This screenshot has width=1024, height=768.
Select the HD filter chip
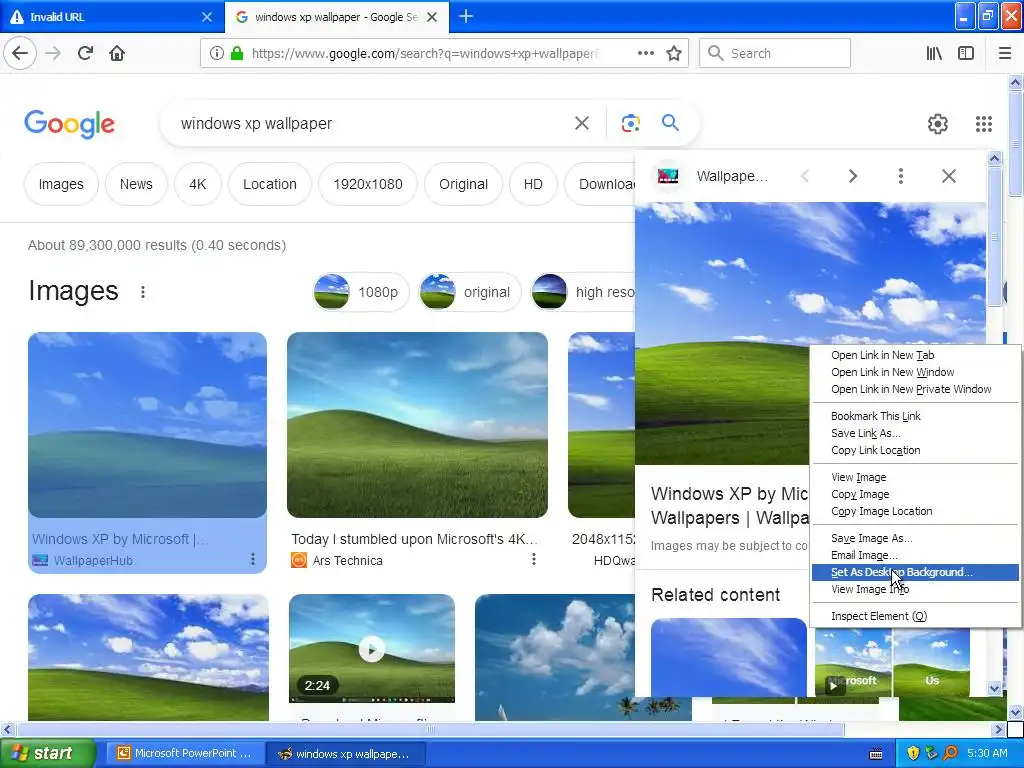[x=533, y=184]
